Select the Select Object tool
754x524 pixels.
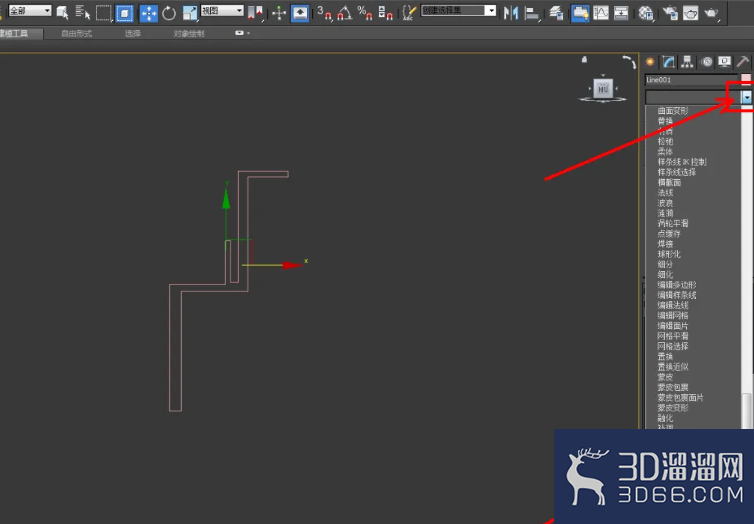point(63,12)
